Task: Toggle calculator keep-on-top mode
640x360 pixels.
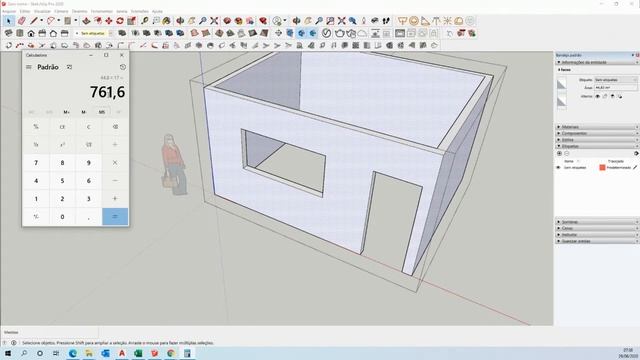Action: [x=69, y=67]
